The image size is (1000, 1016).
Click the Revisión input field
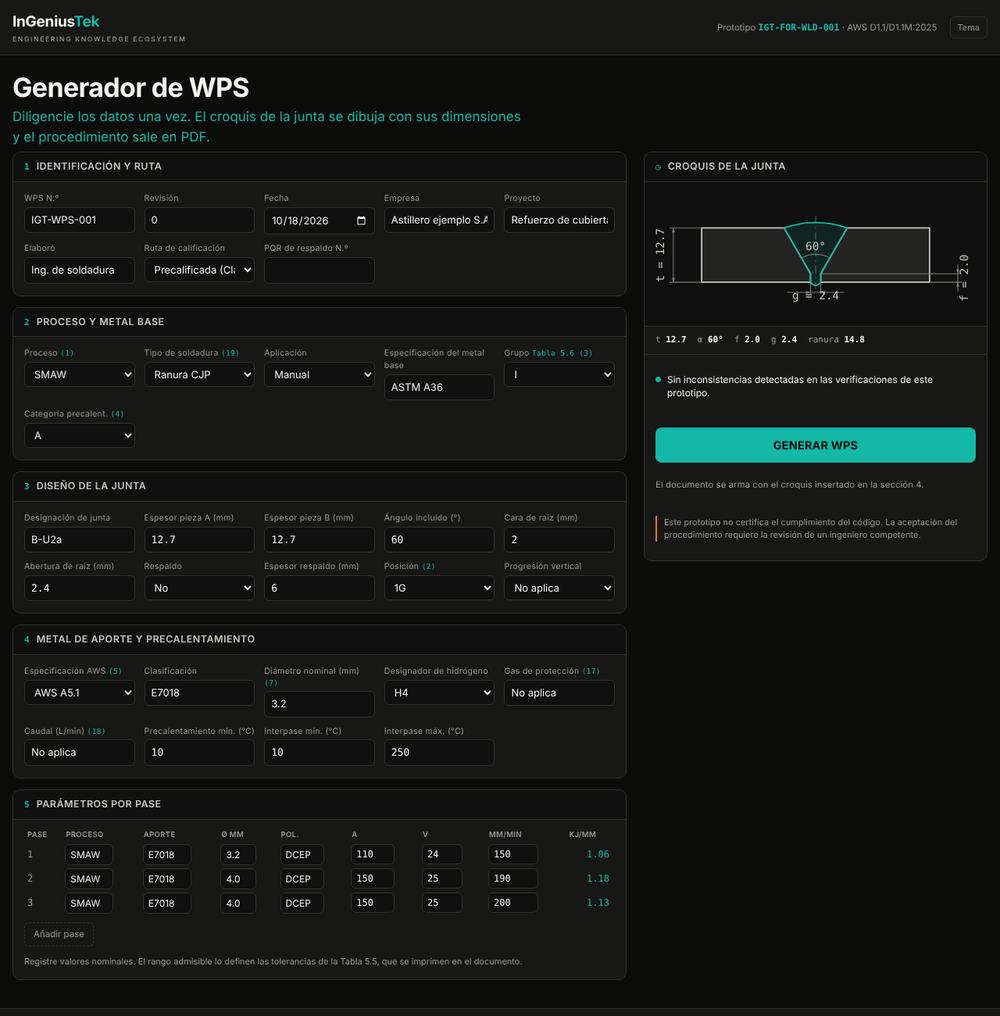pyautogui.click(x=199, y=220)
